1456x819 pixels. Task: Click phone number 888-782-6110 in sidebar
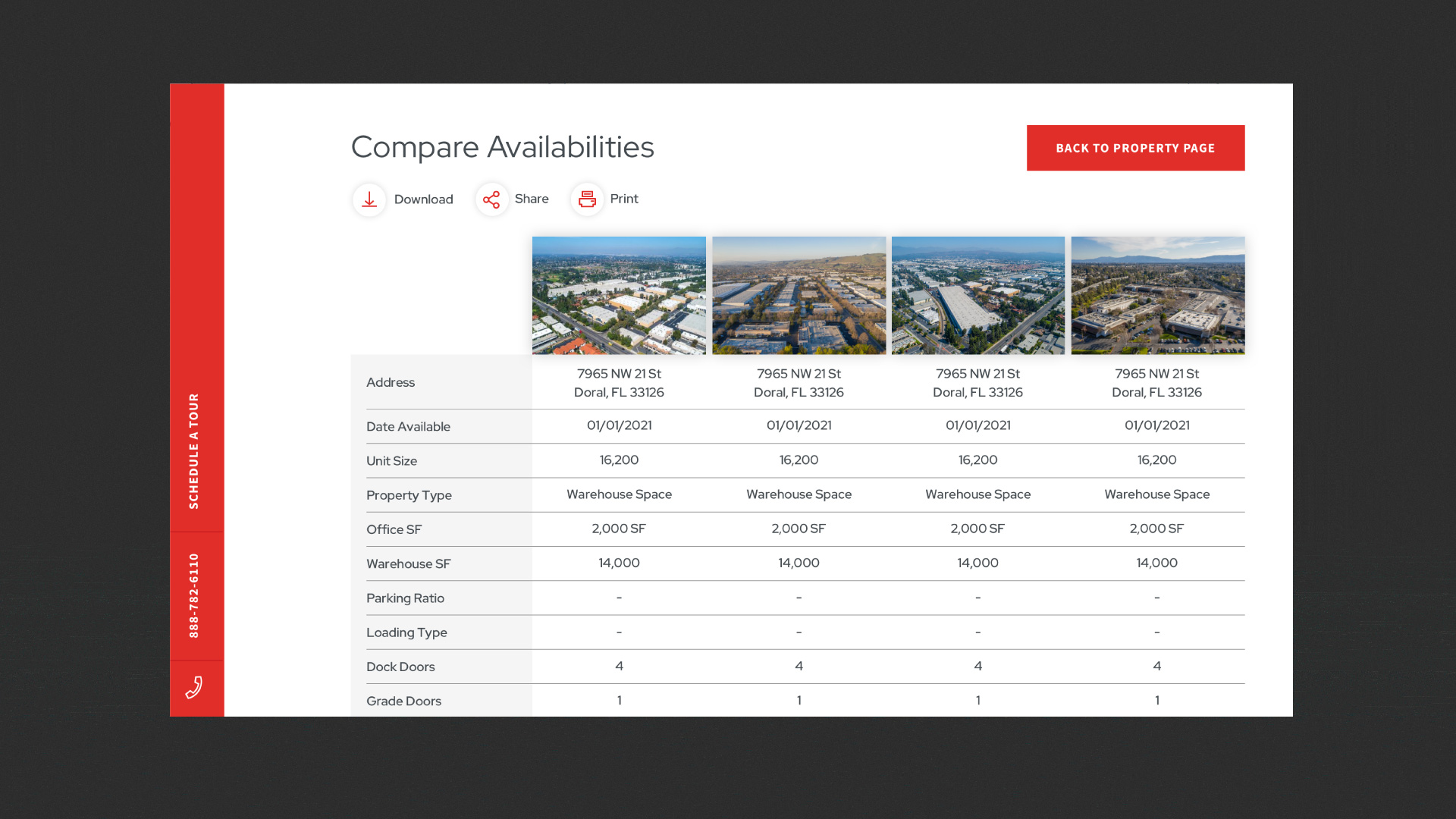(194, 595)
